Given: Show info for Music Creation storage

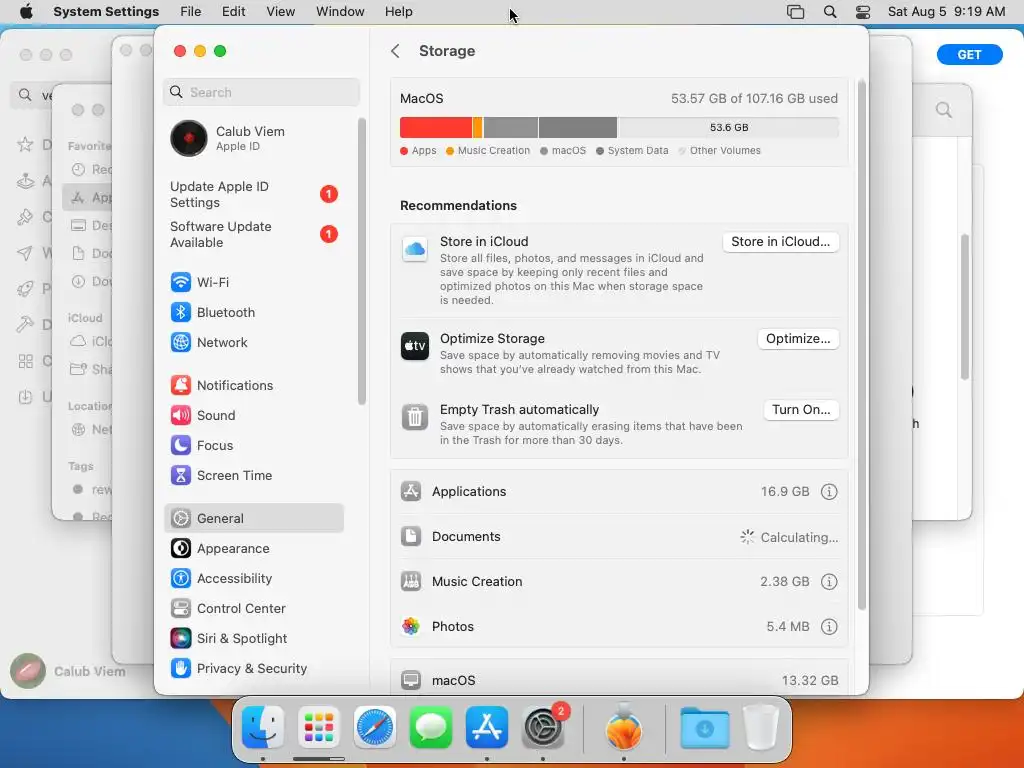Looking at the screenshot, I should 829,582.
